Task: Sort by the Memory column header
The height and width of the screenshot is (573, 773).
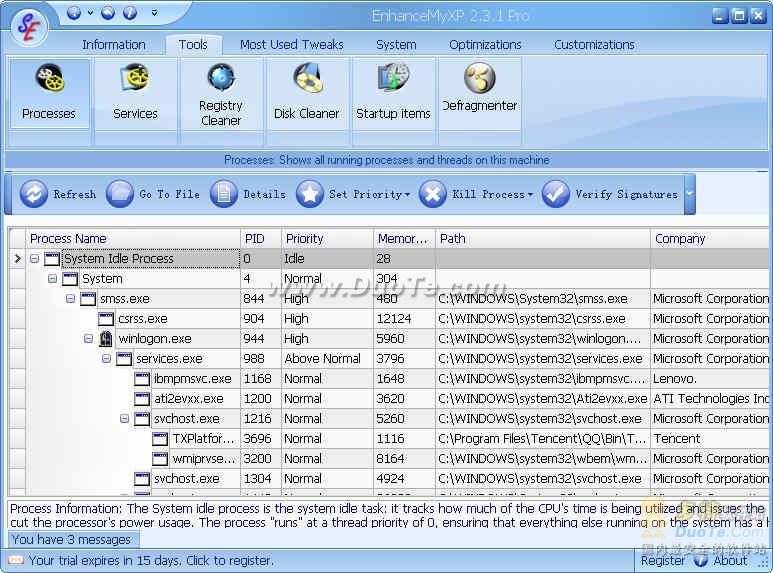Action: coord(404,239)
